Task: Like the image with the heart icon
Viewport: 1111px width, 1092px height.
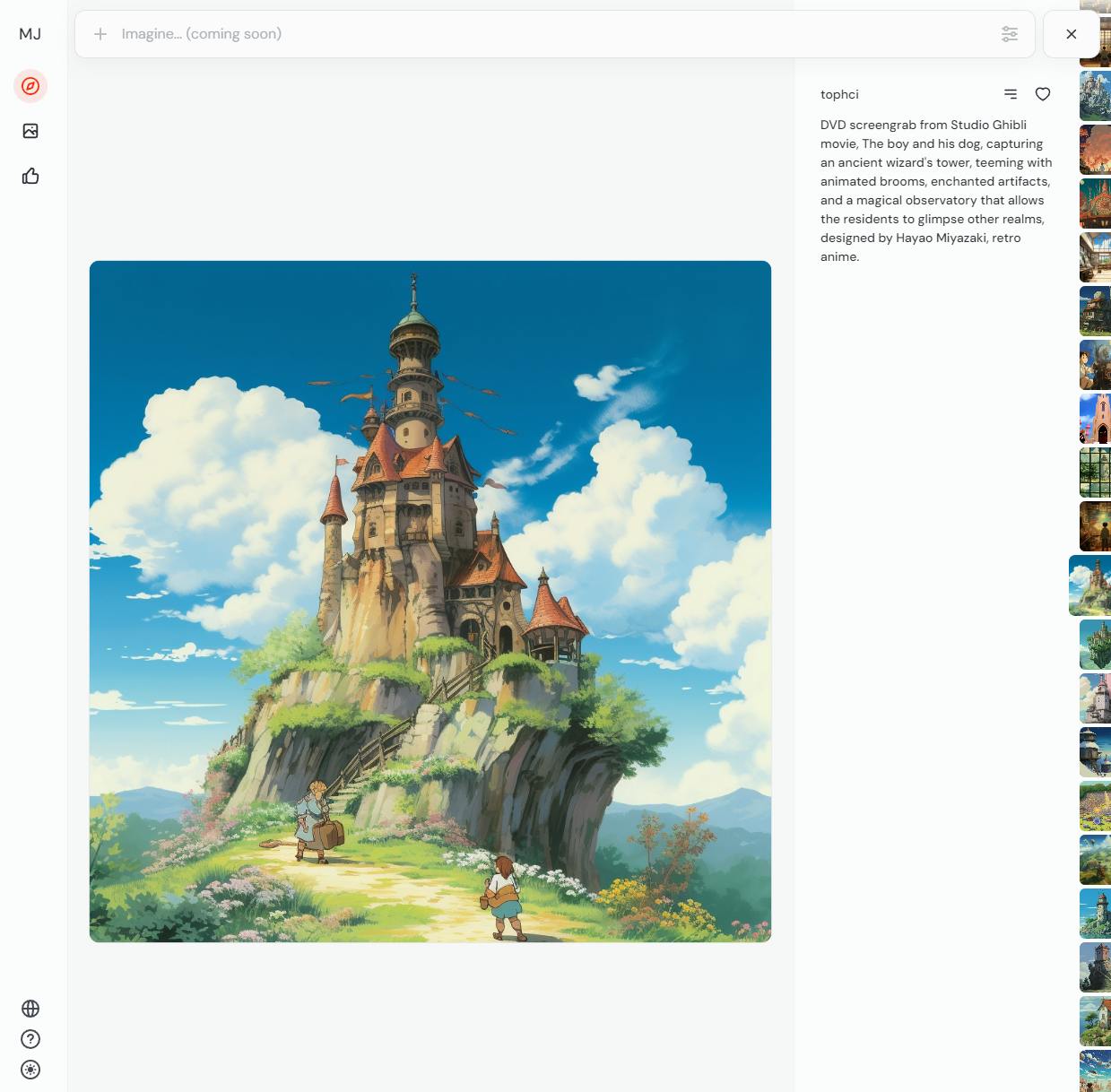Action: pyautogui.click(x=1043, y=94)
